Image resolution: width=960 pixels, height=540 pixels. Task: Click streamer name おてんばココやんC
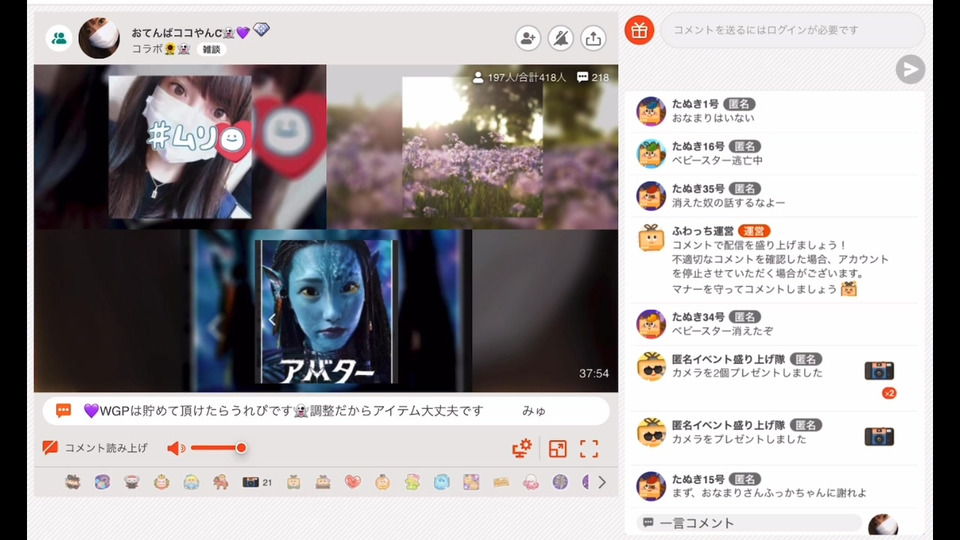(177, 33)
